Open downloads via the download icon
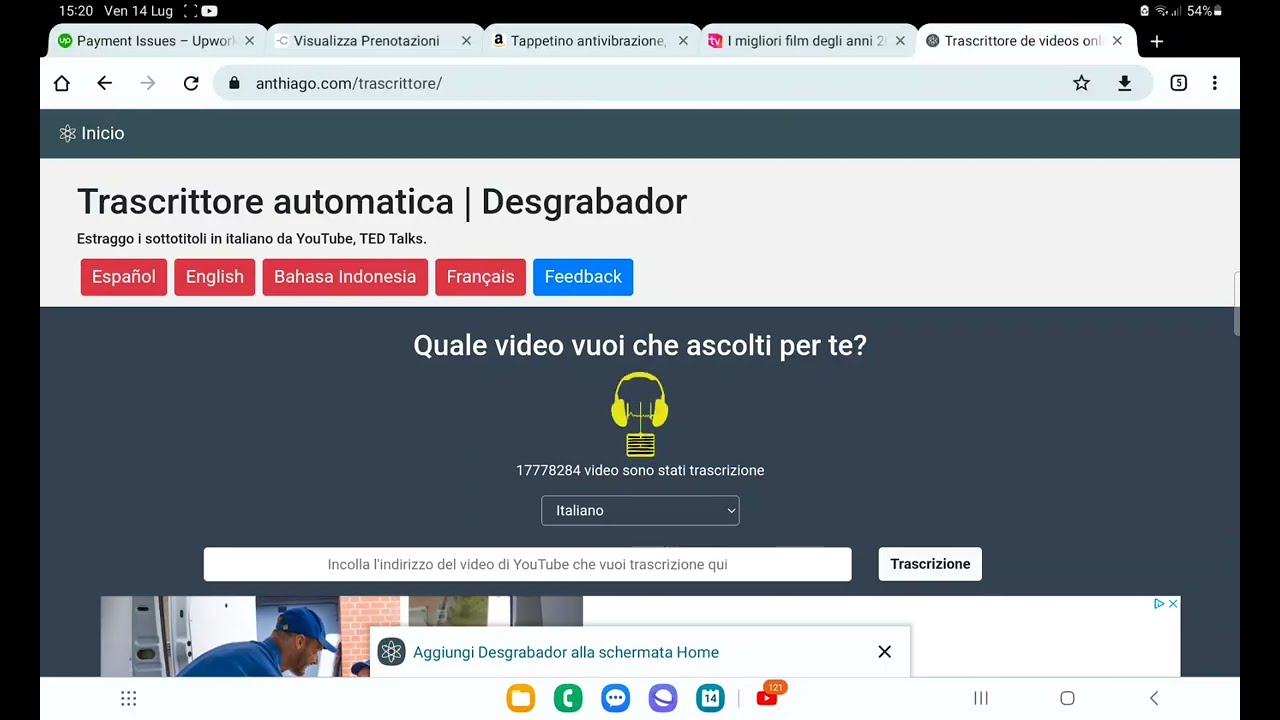The width and height of the screenshot is (1280, 720). 1124,83
